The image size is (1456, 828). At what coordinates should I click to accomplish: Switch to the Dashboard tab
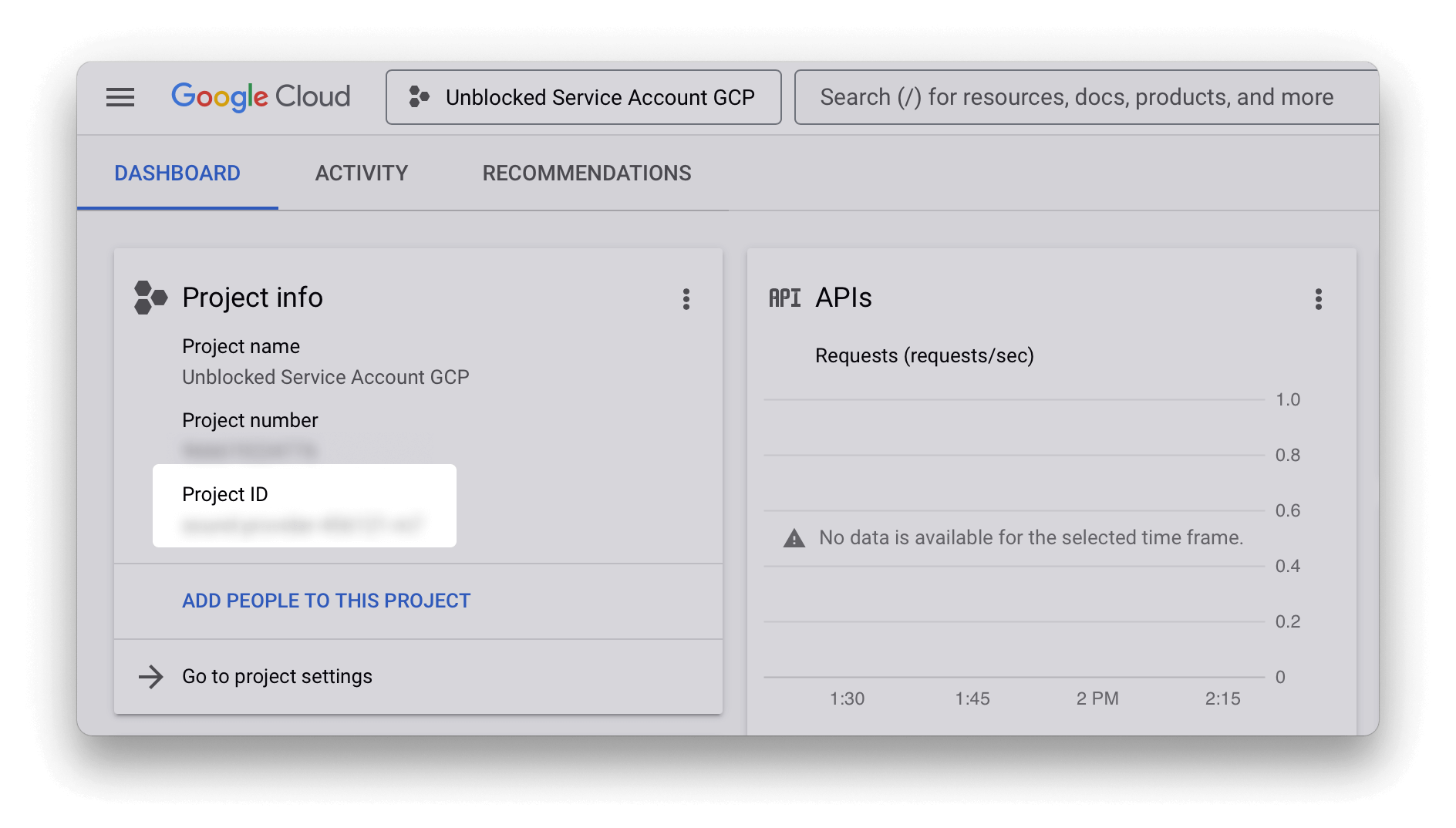click(177, 173)
